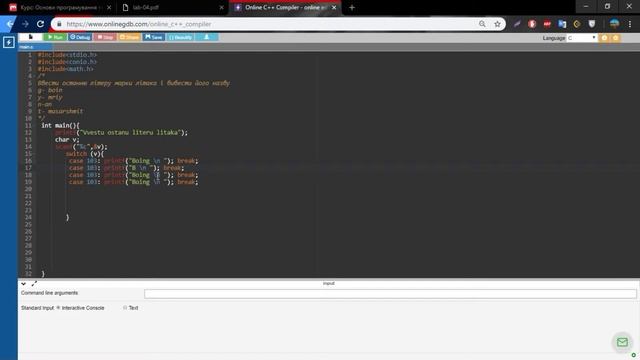Click the yellow diamond extension icon

coord(577,24)
